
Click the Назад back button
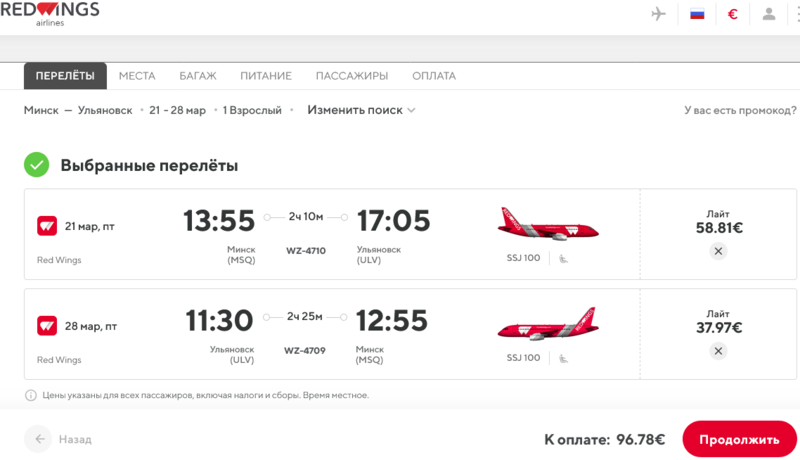click(x=62, y=439)
